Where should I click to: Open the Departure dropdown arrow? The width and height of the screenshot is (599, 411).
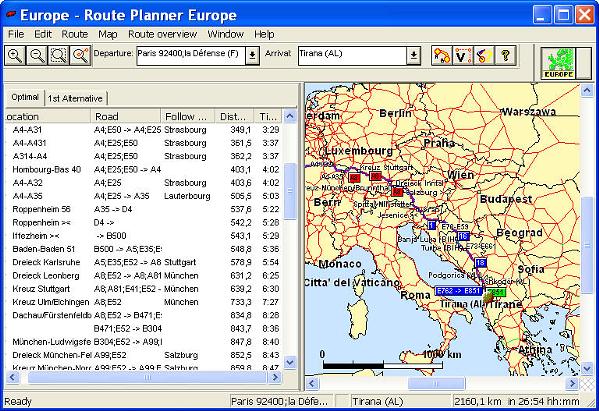click(x=252, y=56)
